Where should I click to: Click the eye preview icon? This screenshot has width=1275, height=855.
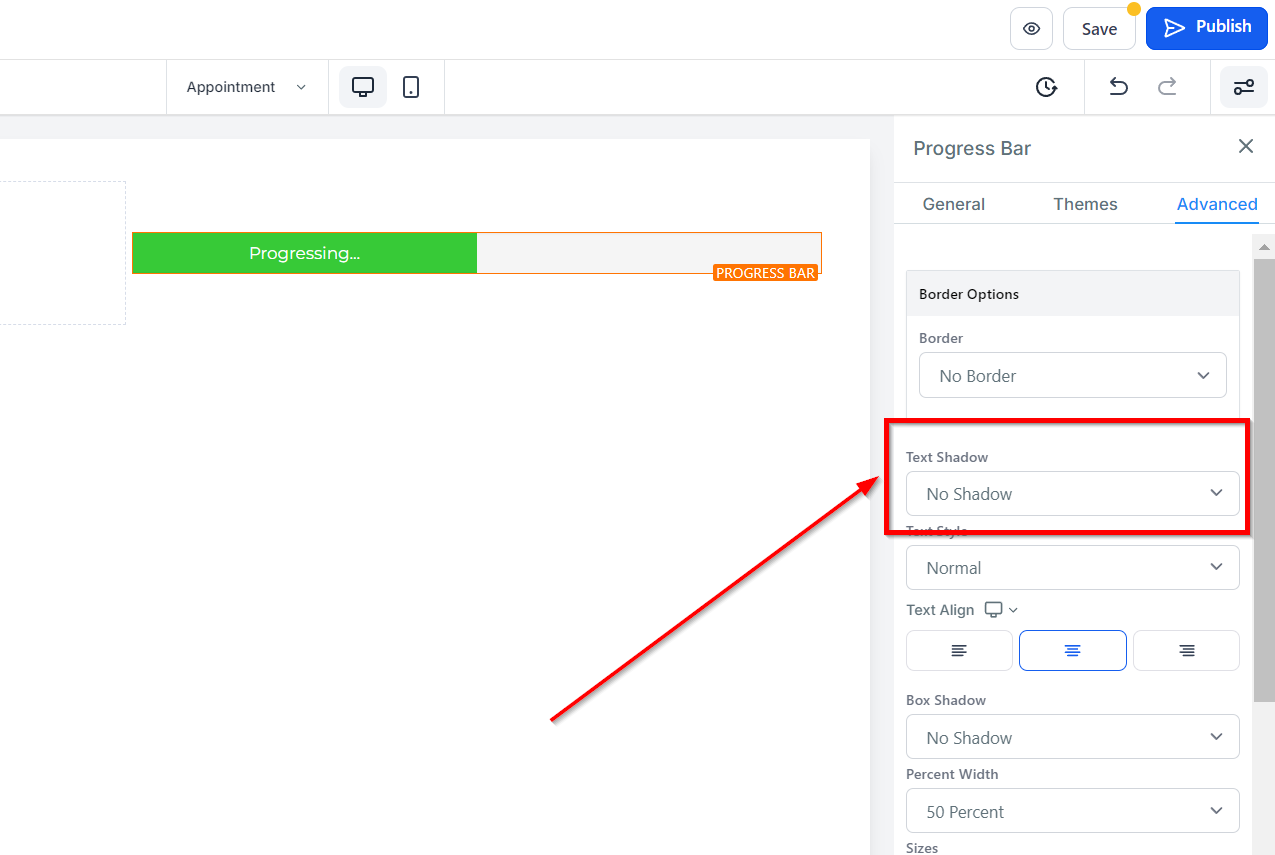coord(1031,29)
